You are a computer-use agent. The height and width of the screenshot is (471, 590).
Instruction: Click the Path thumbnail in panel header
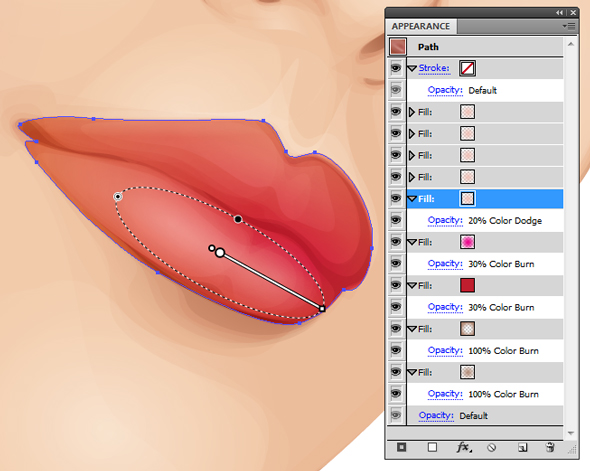(398, 47)
